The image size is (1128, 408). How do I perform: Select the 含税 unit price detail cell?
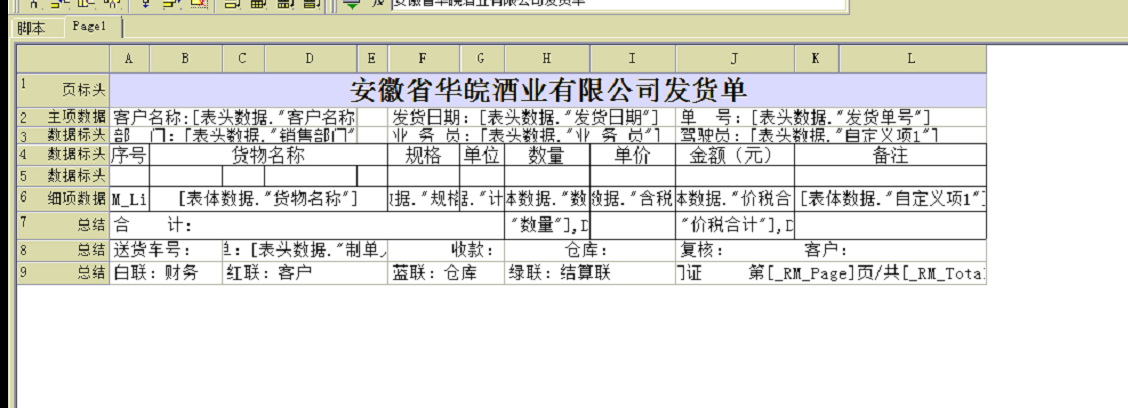[x=632, y=199]
